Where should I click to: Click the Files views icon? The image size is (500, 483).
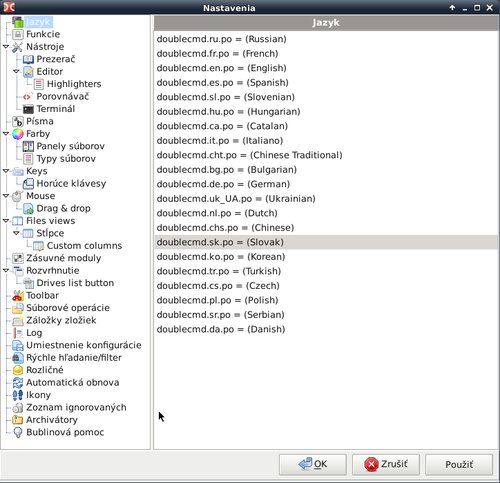[x=18, y=221]
